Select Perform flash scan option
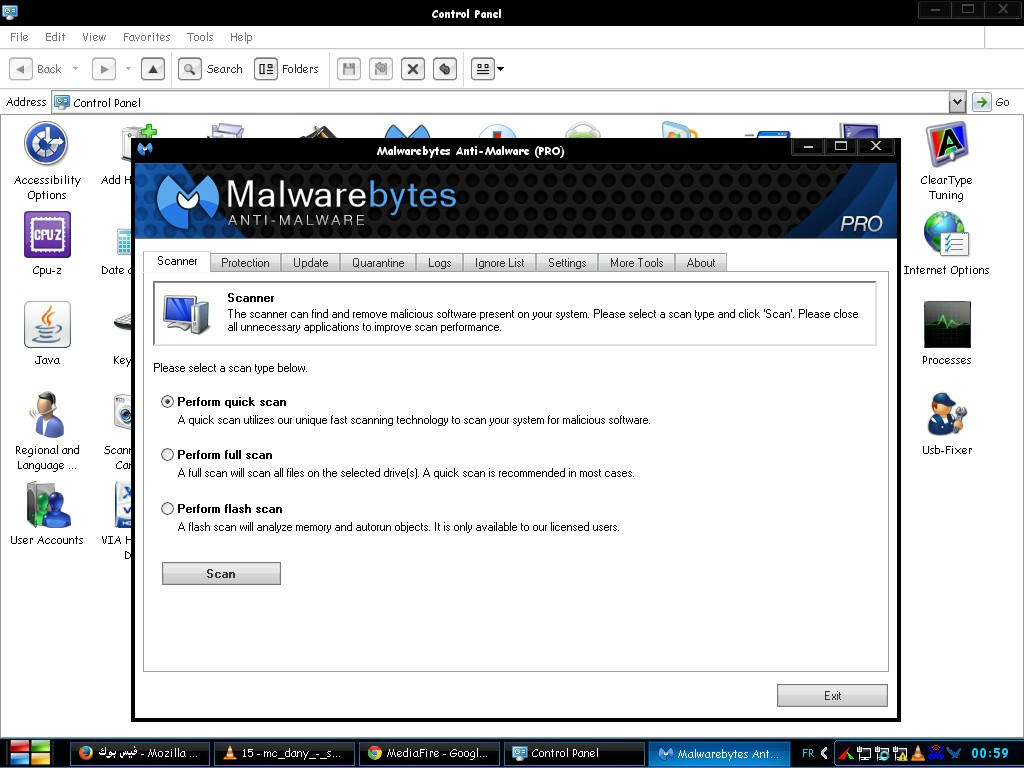 pos(167,508)
